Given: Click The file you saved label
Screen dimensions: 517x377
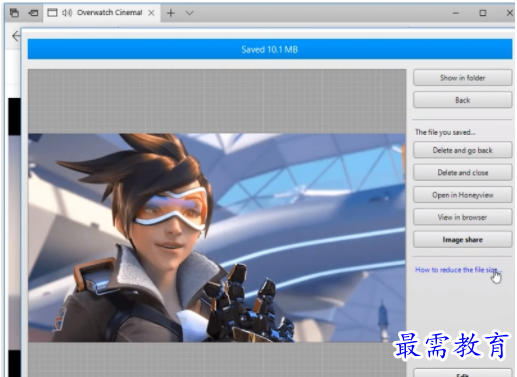Looking at the screenshot, I should 445,132.
